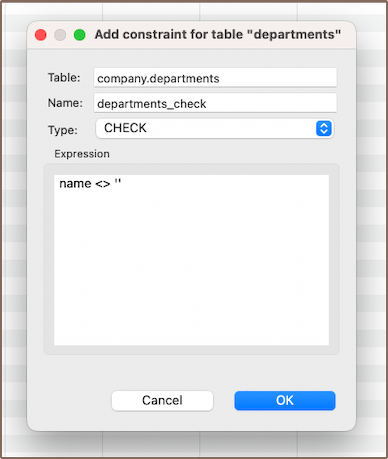The width and height of the screenshot is (388, 459).
Task: Click the Expression section heading
Action: click(82, 154)
